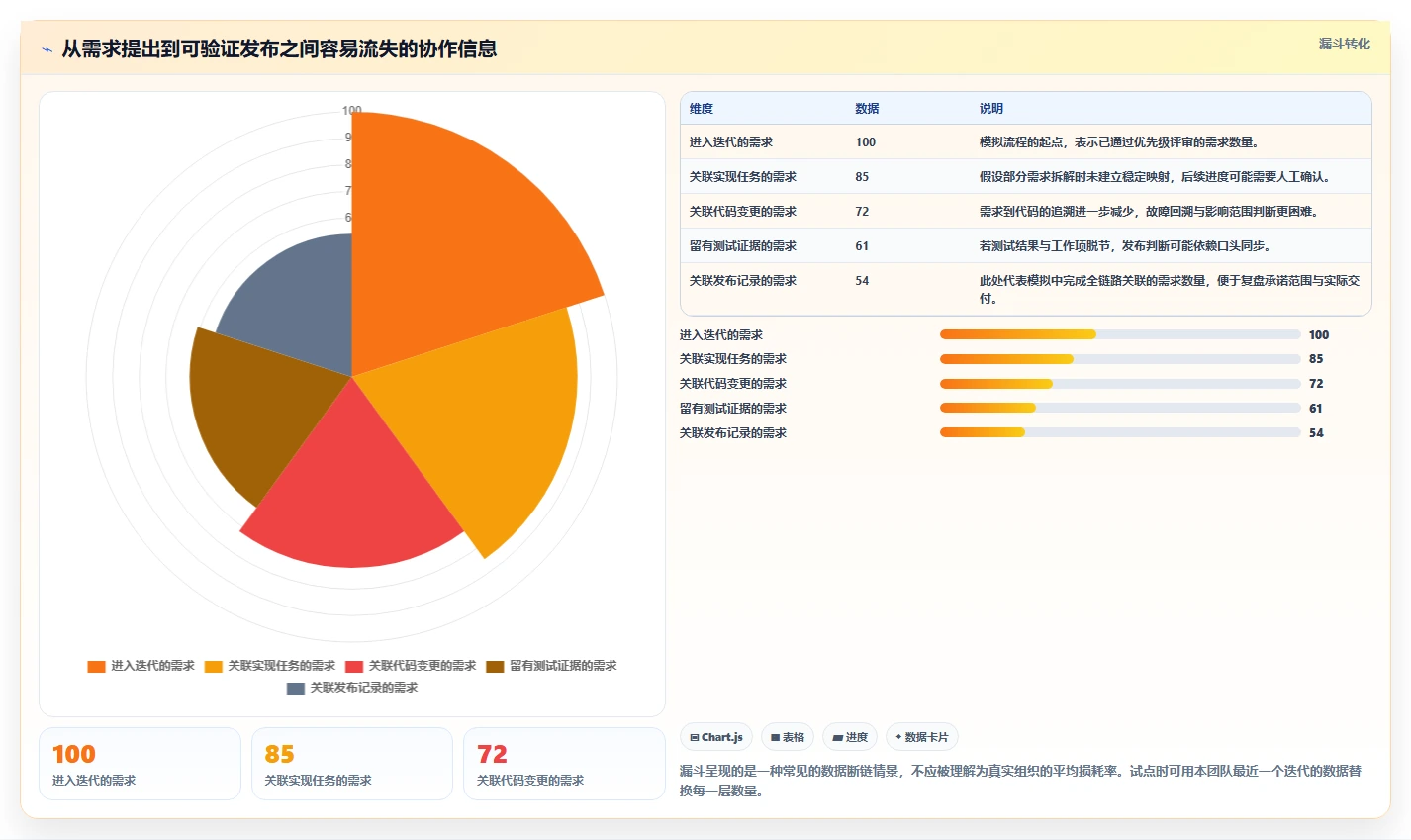Click the 100 label beside first progress bar
The width and height of the screenshot is (1411, 840).
click(x=1319, y=335)
